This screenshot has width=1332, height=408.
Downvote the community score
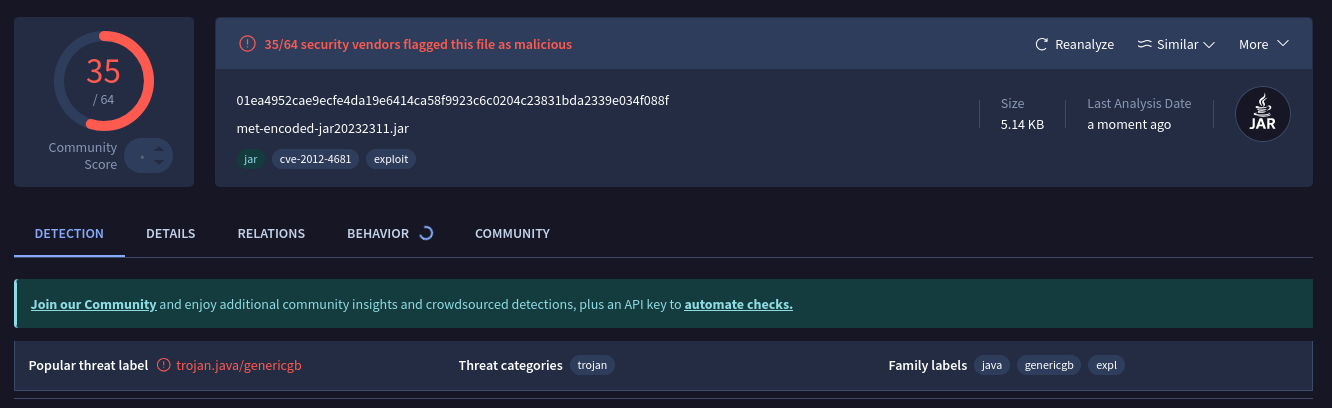pos(158,164)
